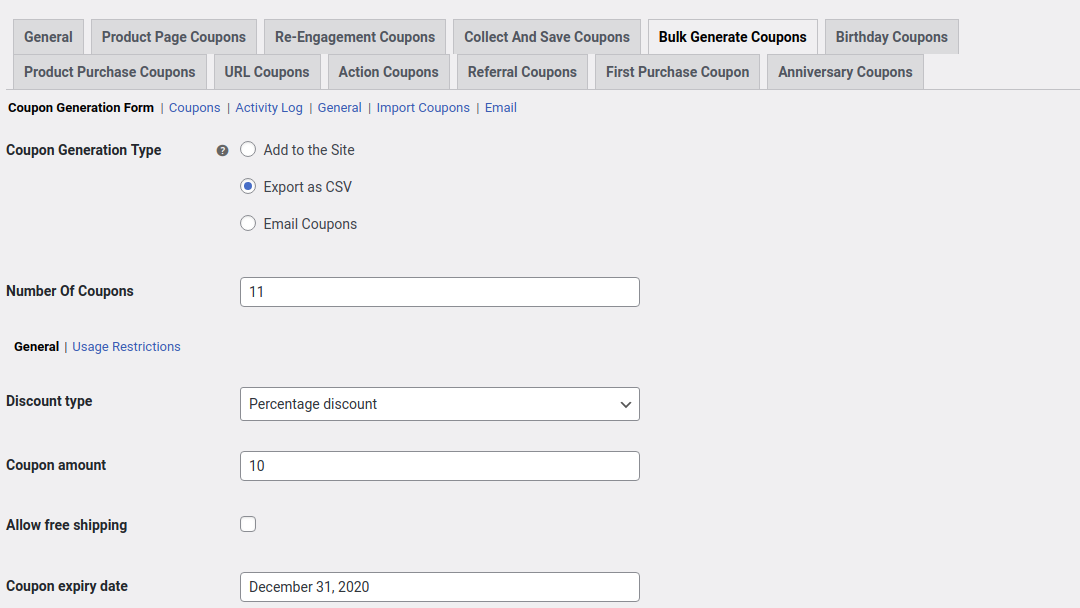This screenshot has height=608, width=1080.
Task: Select the Anniversary Coupons tab
Action: click(845, 71)
